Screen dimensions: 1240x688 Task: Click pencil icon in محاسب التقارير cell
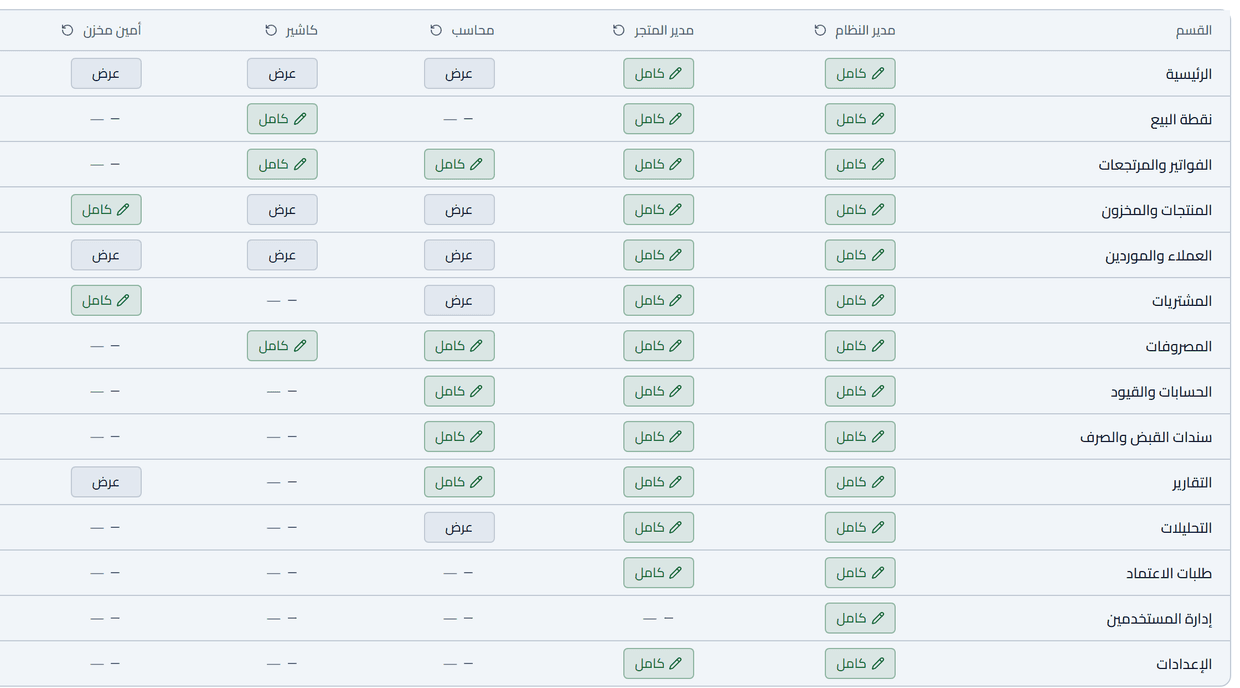click(x=477, y=482)
